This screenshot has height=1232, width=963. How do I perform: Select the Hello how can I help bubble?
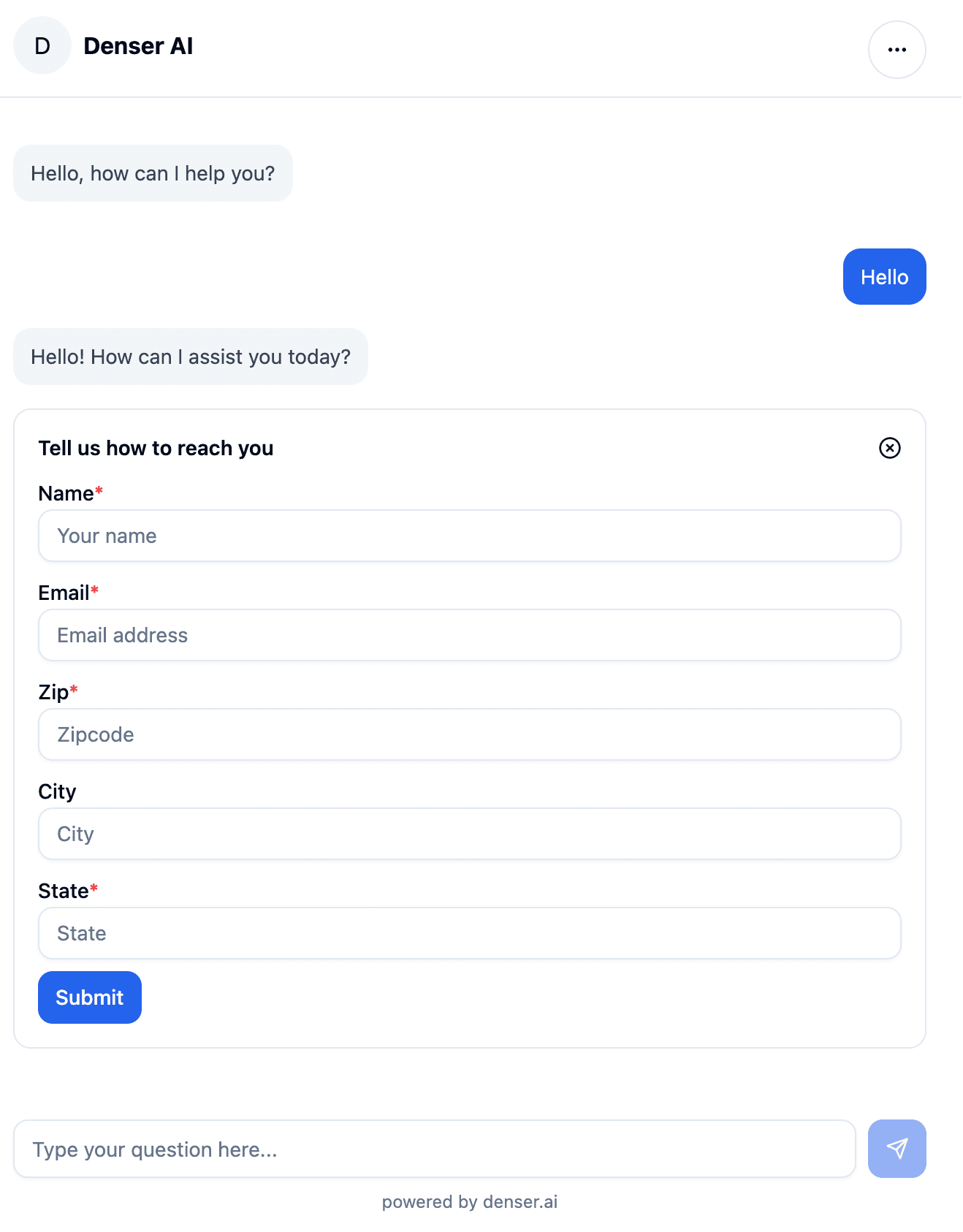(x=153, y=173)
